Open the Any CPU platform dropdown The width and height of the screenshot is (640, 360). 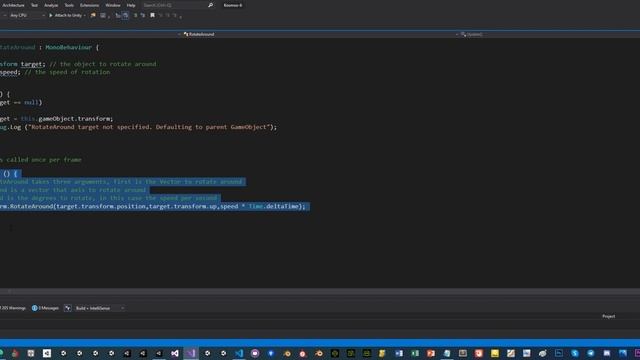point(27,16)
